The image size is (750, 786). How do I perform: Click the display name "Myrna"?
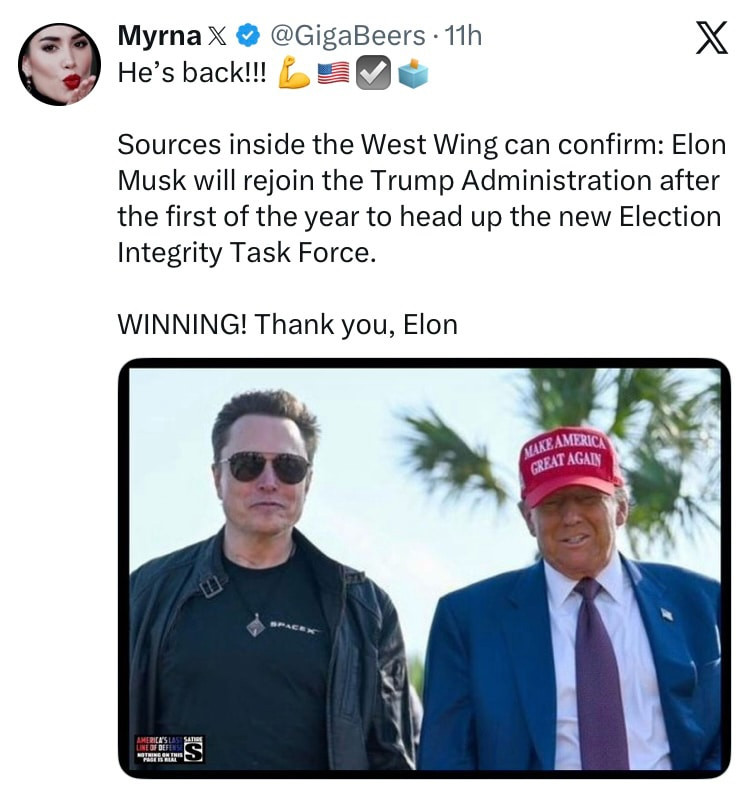tap(157, 37)
